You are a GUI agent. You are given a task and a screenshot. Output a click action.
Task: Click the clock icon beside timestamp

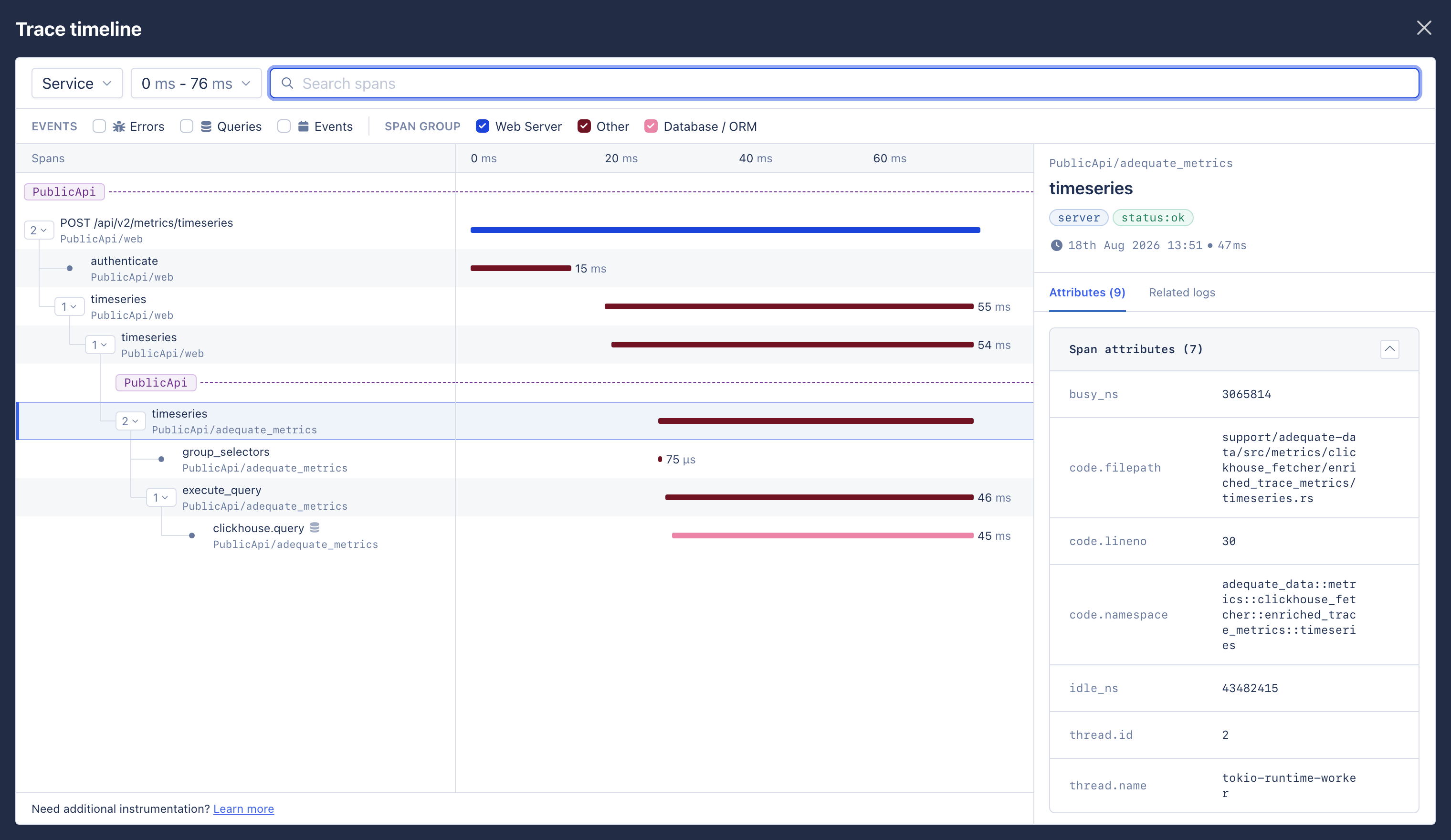coord(1056,245)
